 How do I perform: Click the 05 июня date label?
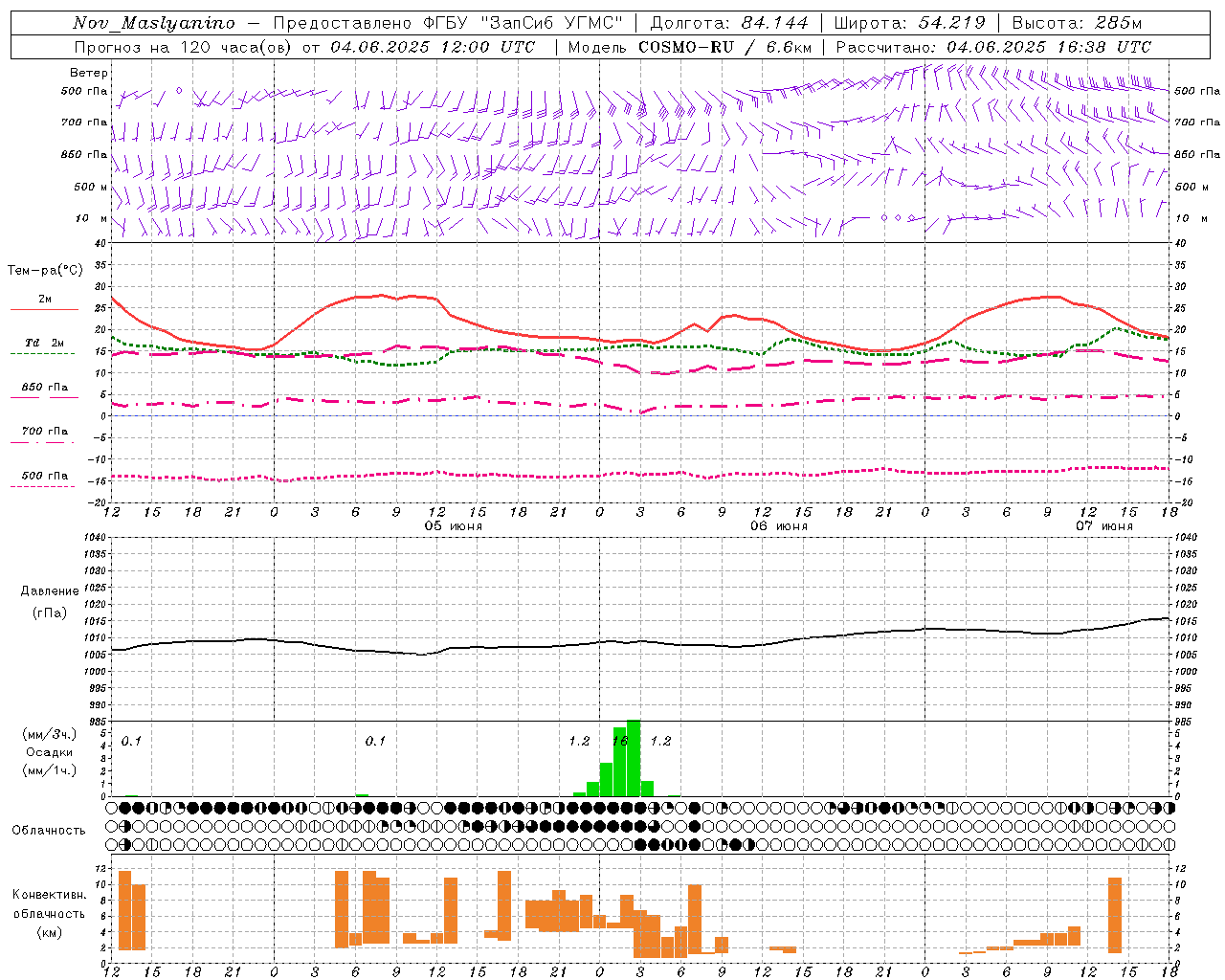454,526
